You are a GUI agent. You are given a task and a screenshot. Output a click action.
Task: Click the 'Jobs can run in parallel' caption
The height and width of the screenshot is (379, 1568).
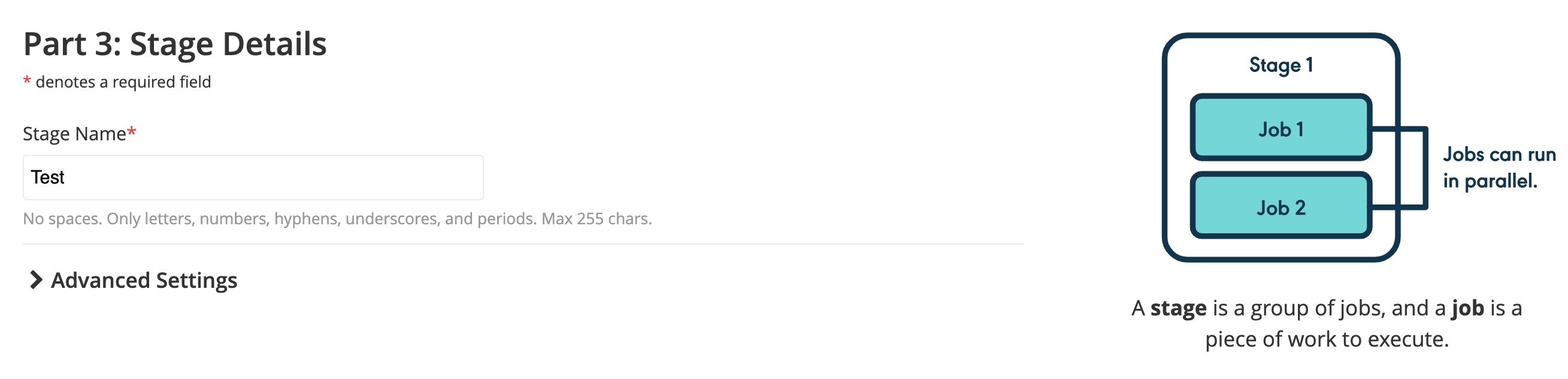(1499, 167)
